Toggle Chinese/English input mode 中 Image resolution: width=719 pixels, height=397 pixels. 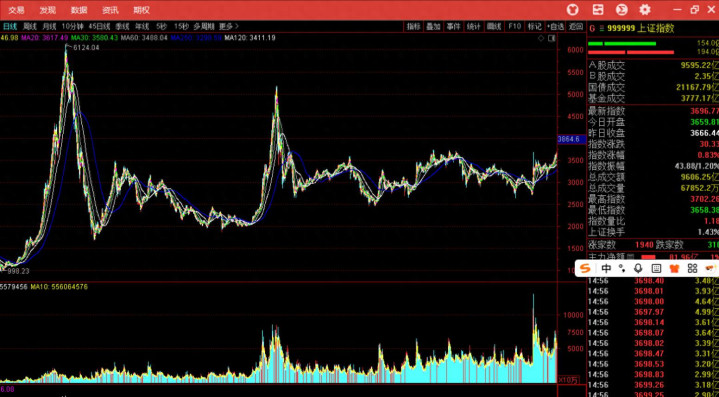606,268
